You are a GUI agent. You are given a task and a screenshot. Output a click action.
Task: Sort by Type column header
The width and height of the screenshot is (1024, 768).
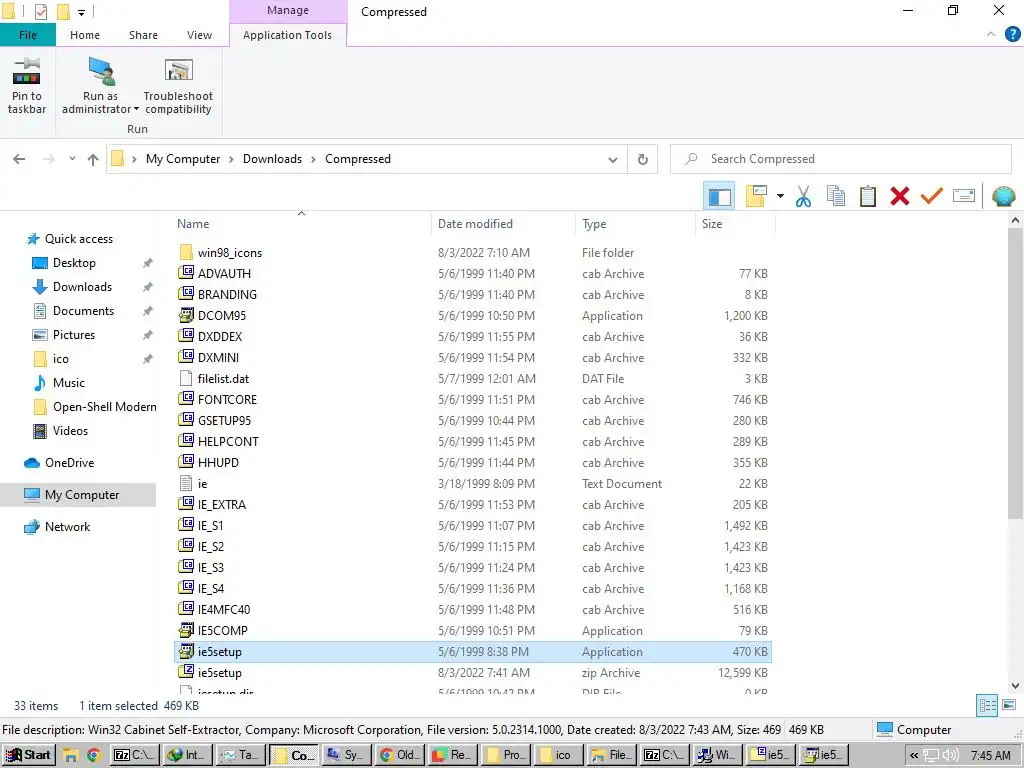[635, 223]
